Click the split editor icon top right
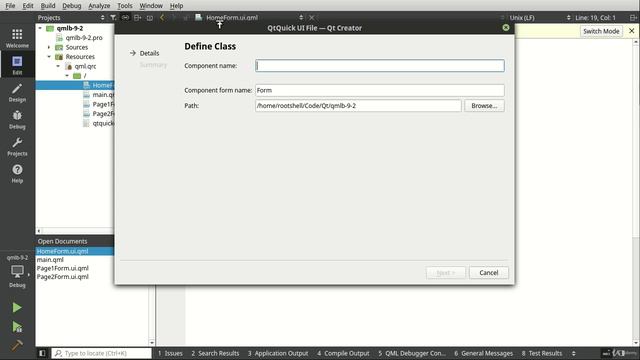 [633, 18]
